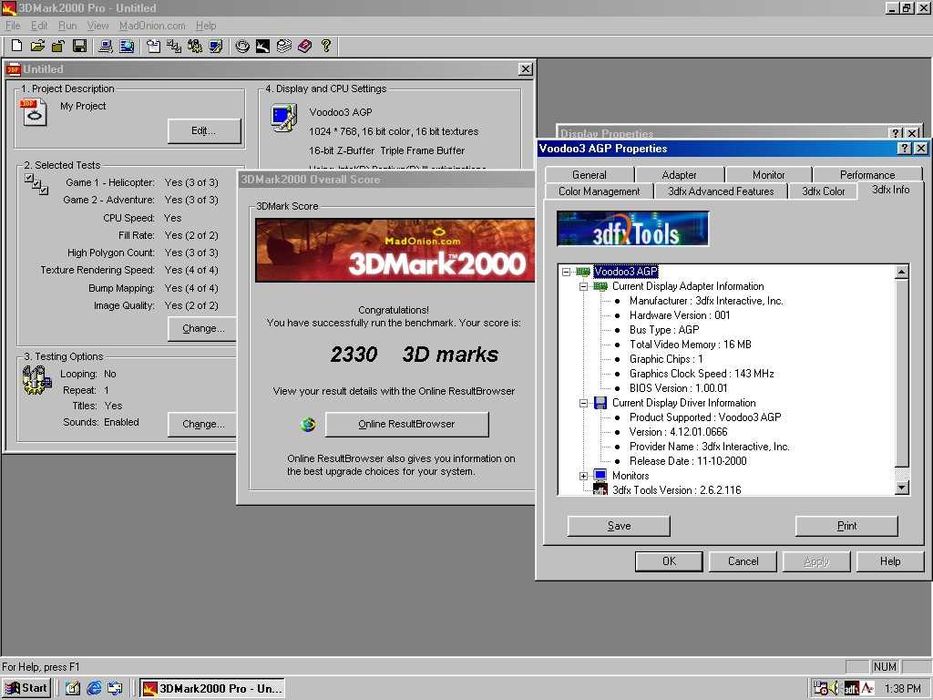Click the monitor icon in Display and CPU Settings
933x700 pixels.
click(284, 117)
